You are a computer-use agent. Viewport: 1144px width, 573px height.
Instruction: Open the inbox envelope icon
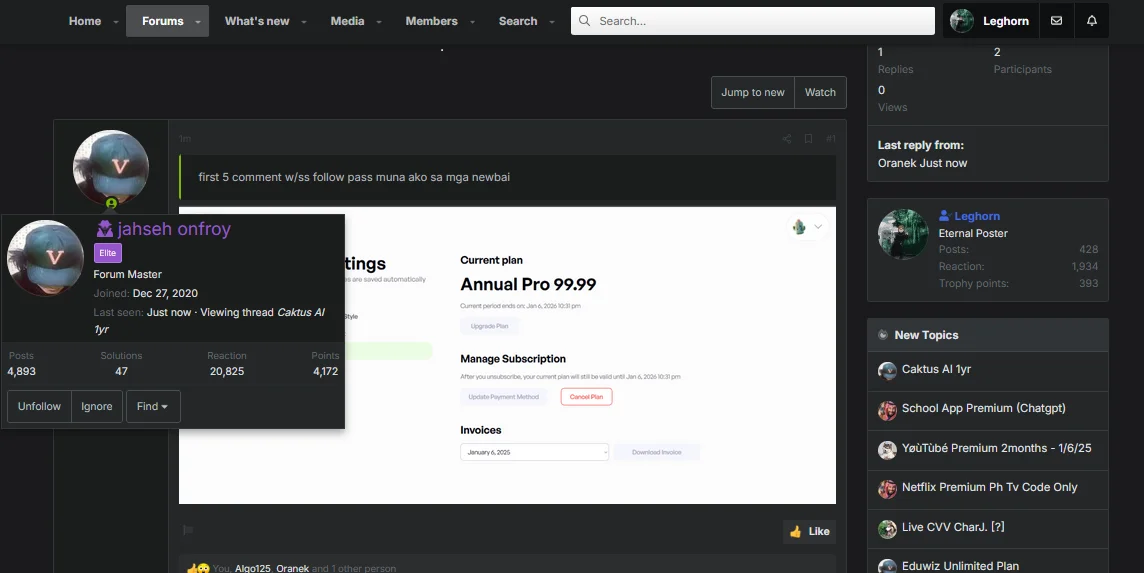tap(1056, 20)
